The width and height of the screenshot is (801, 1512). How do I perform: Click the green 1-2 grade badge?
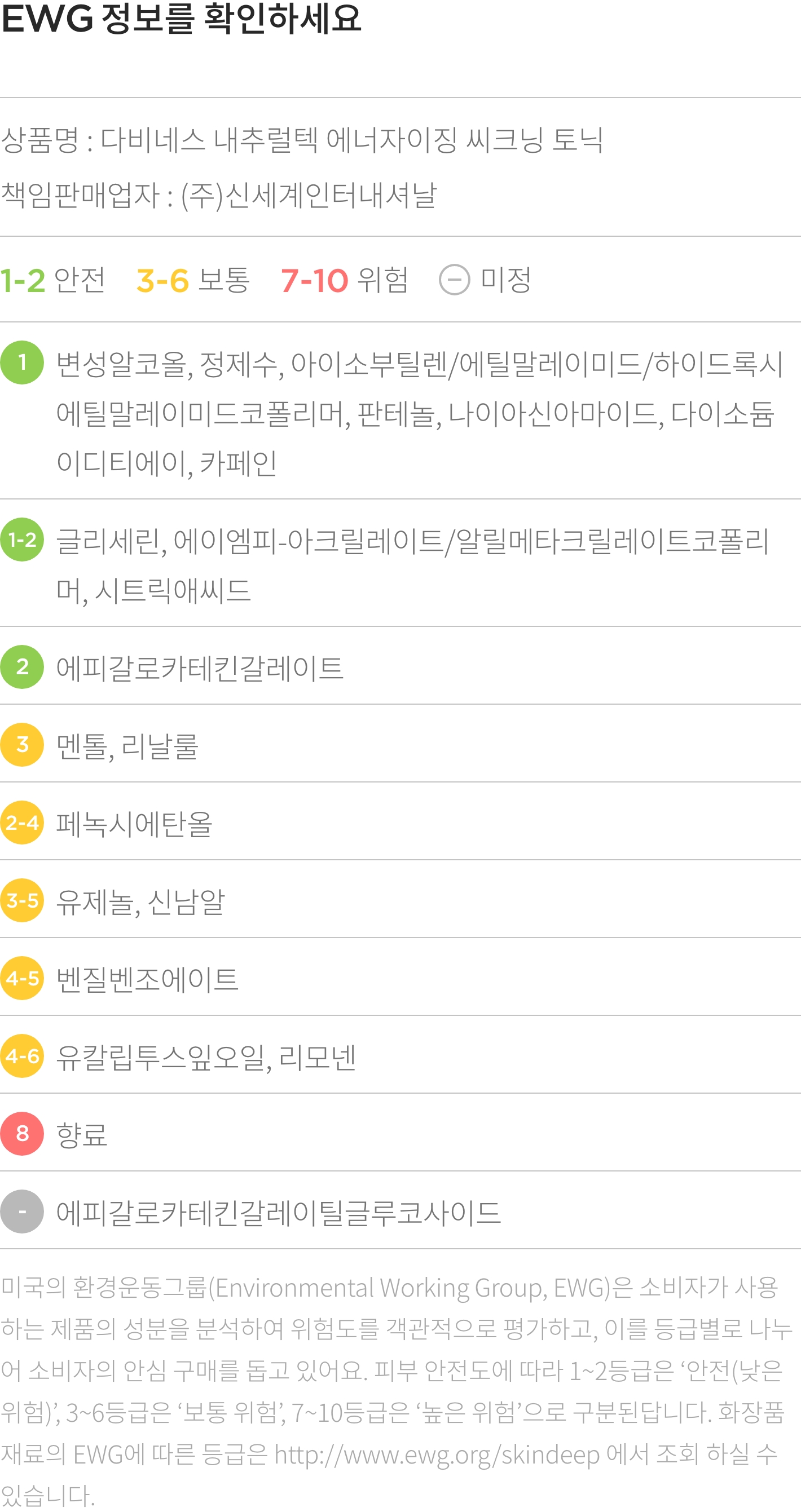(x=22, y=540)
